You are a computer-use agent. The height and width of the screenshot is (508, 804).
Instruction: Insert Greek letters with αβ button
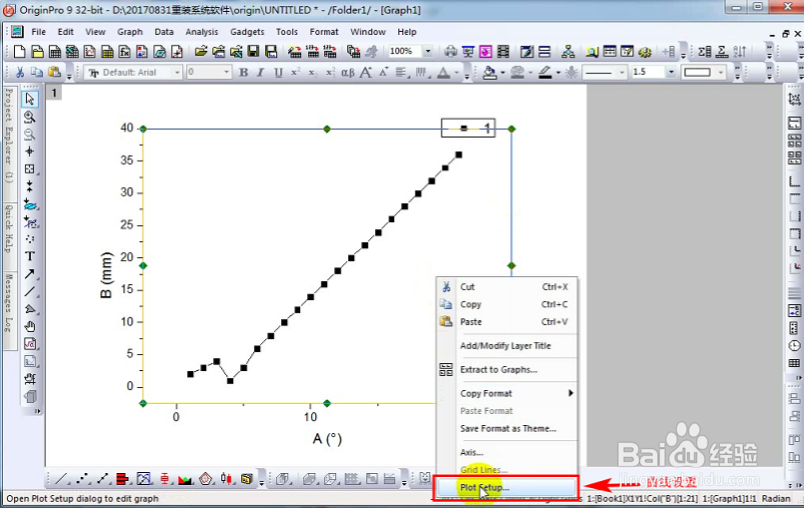(348, 72)
